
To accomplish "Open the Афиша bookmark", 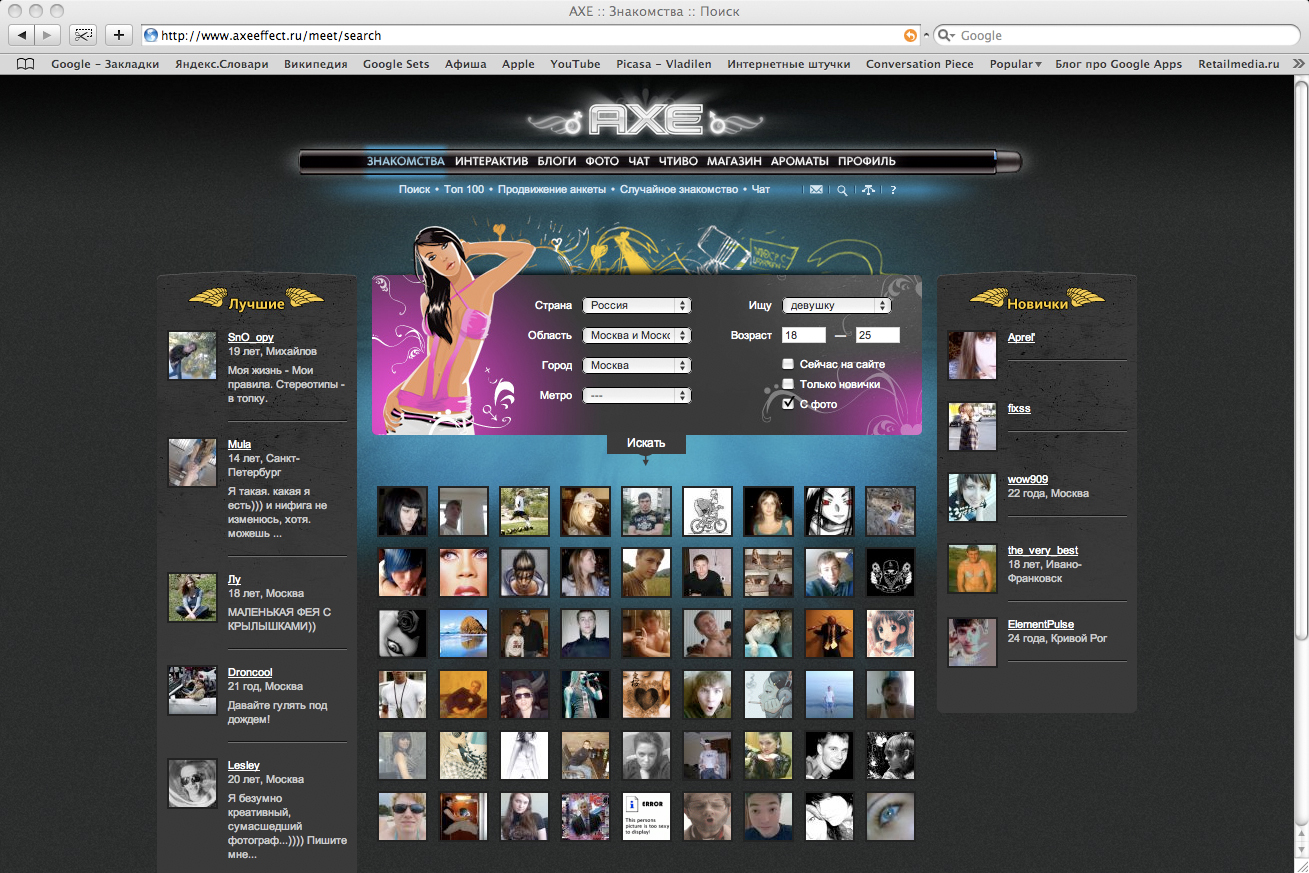I will click(466, 64).
